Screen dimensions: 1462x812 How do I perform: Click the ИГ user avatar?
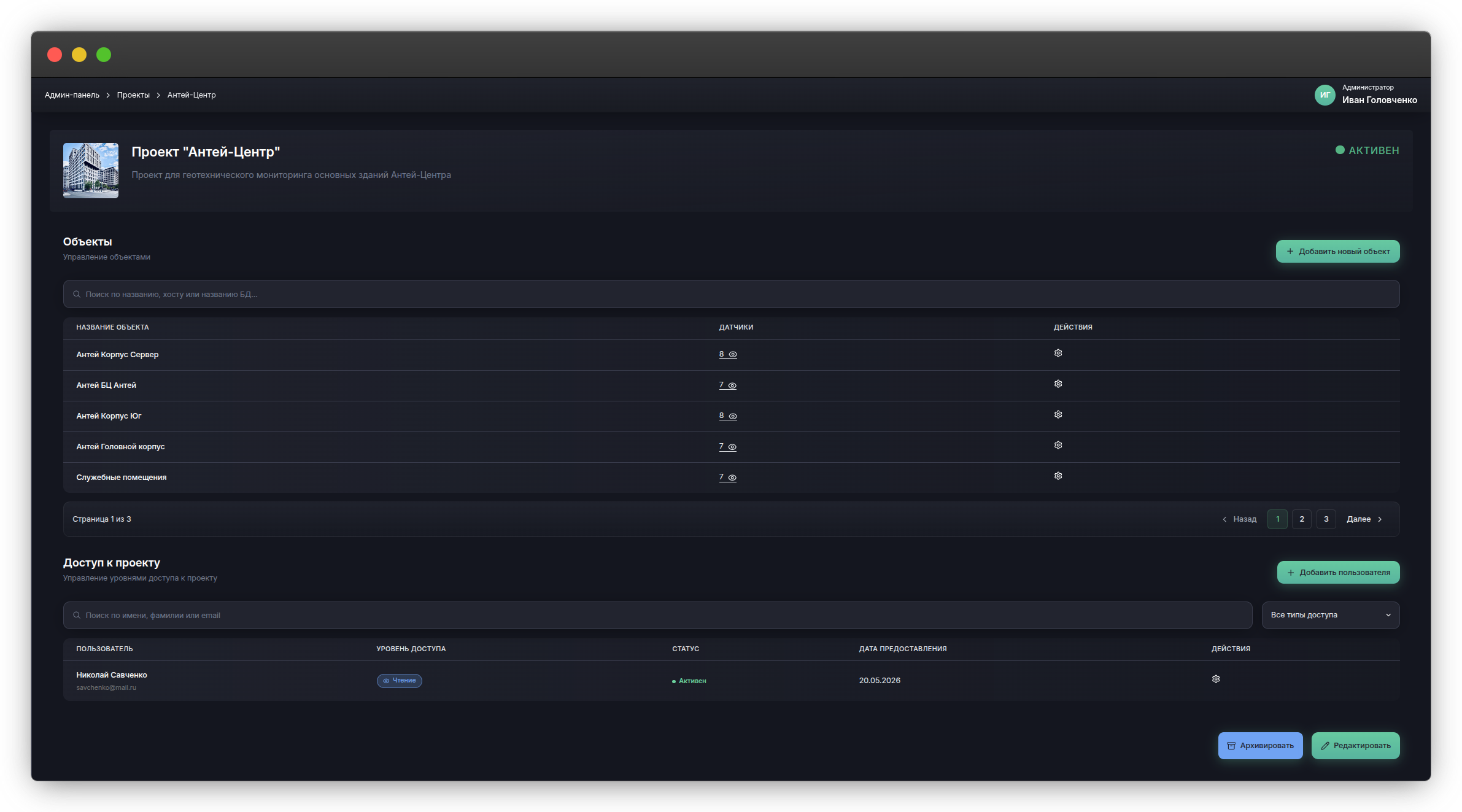click(1325, 95)
